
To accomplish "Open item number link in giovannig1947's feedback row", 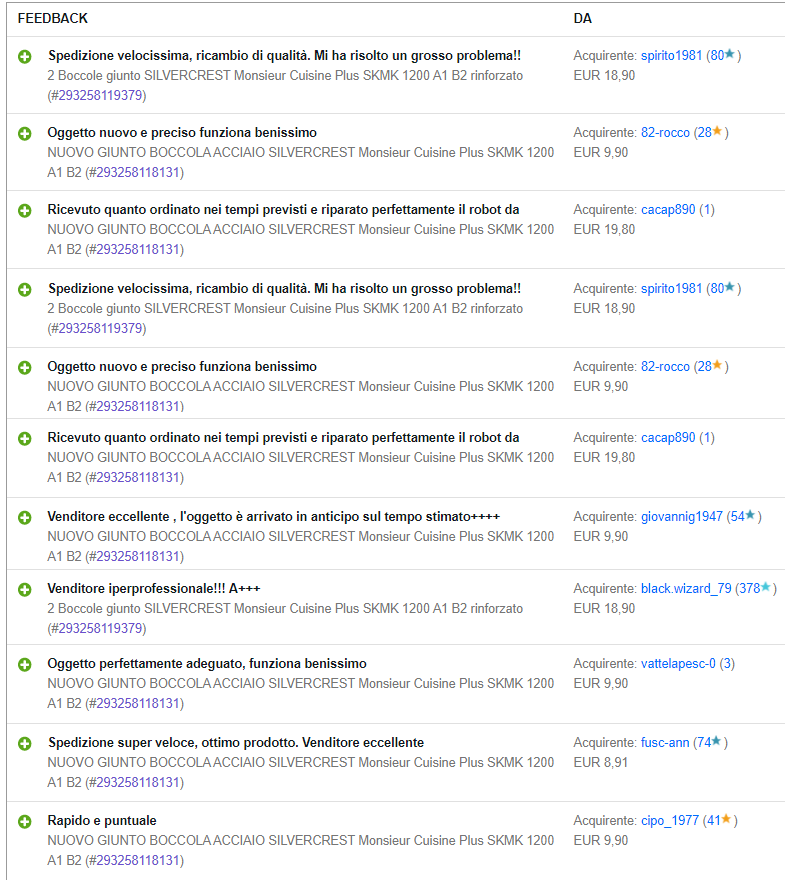I will tap(138, 556).
